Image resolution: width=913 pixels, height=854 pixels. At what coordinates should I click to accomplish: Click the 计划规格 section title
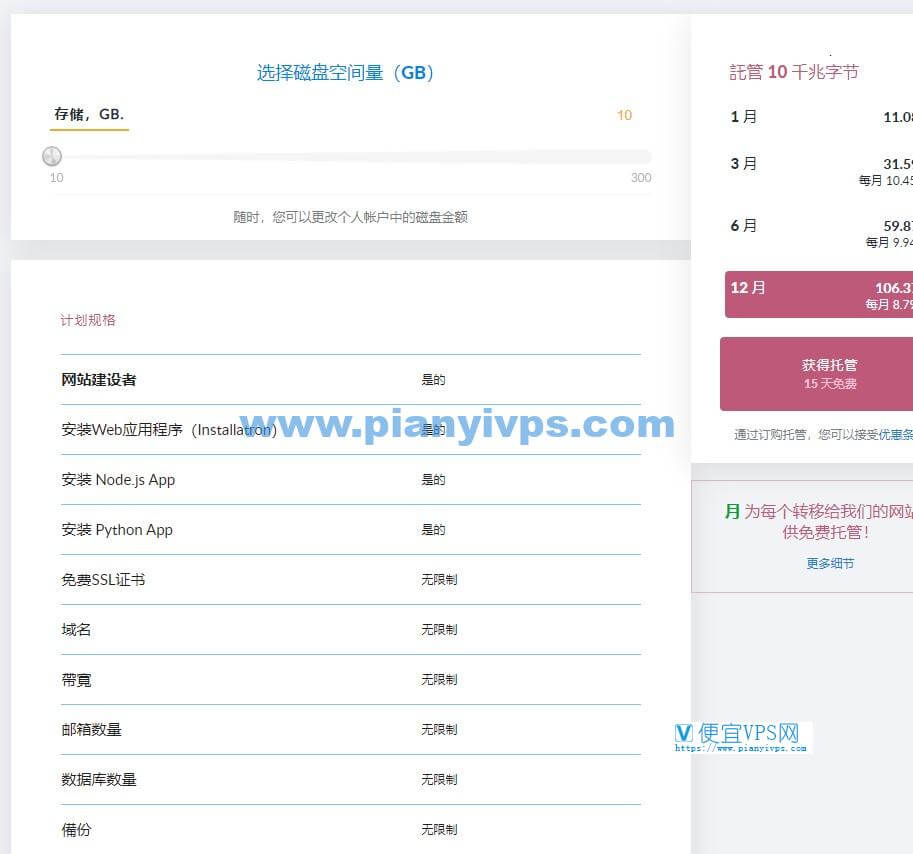pos(88,320)
